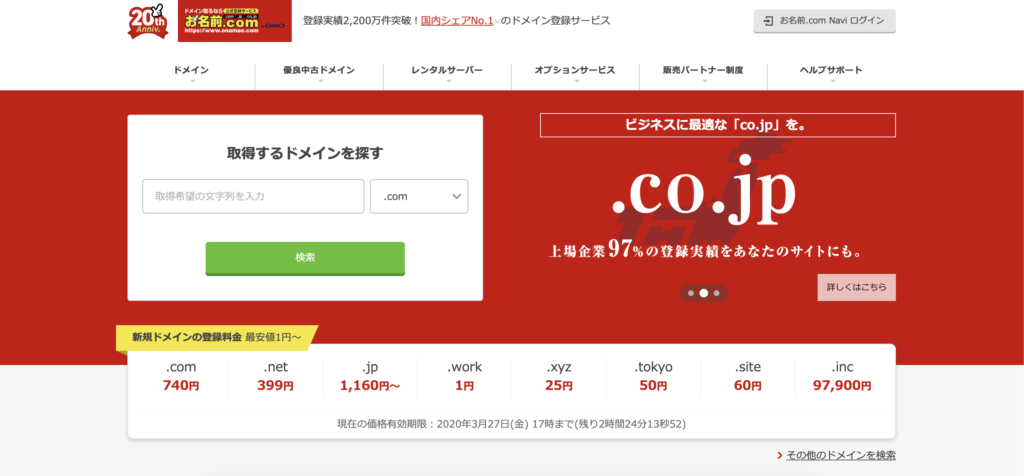
Task: Open the お名前.com logo banner
Action: pos(234,22)
